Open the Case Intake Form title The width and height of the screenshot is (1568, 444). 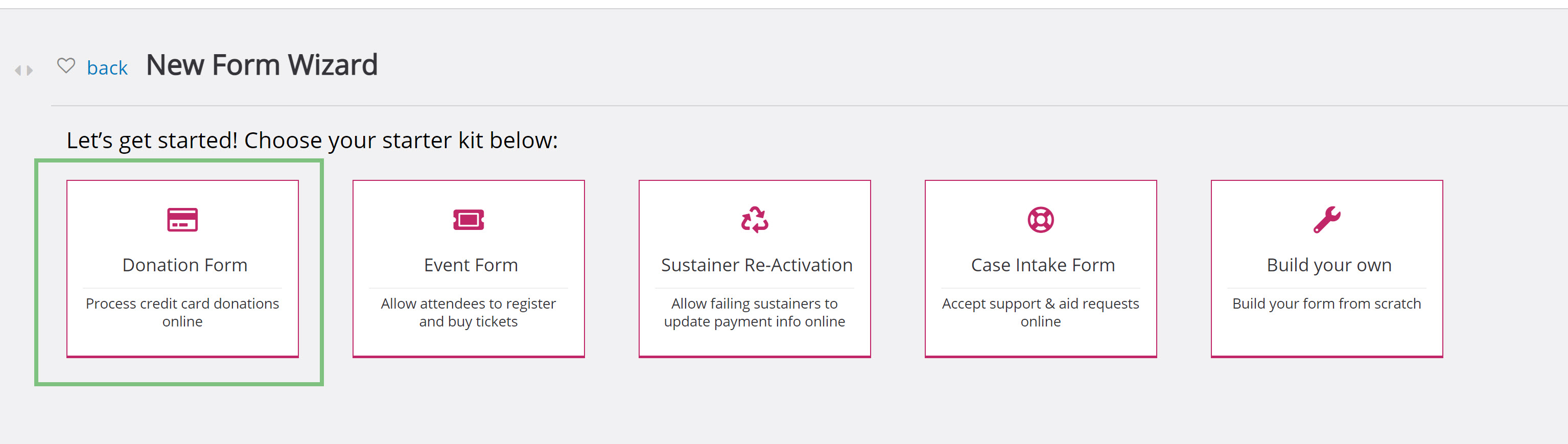(x=1043, y=265)
